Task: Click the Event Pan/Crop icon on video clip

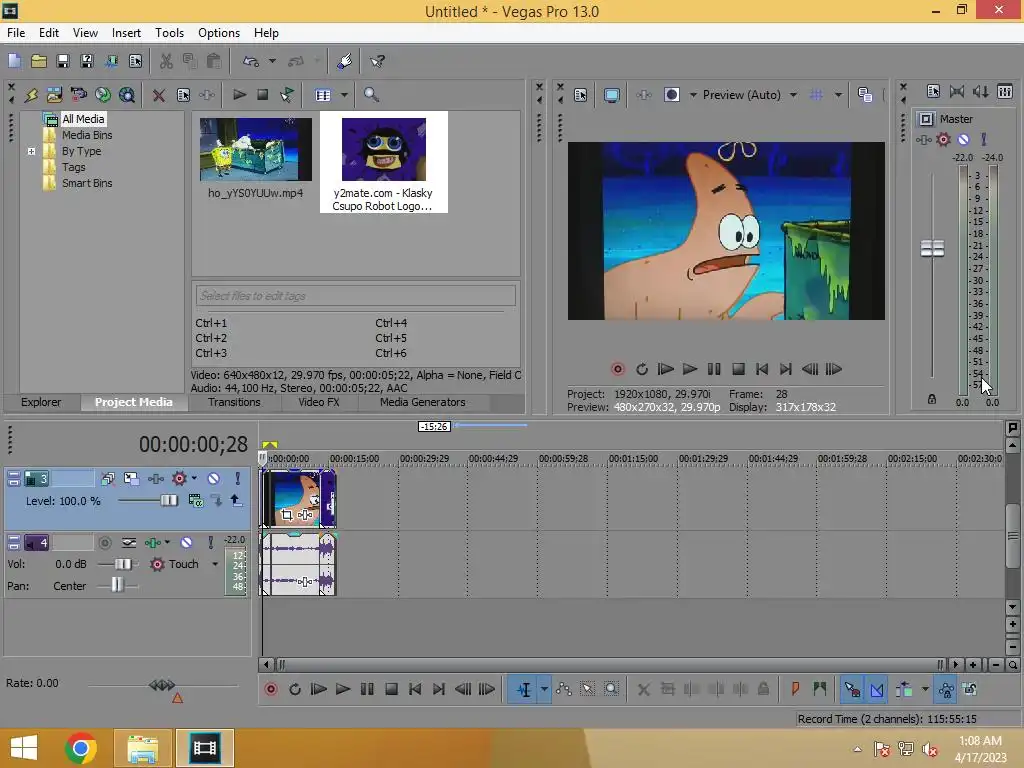Action: point(287,515)
